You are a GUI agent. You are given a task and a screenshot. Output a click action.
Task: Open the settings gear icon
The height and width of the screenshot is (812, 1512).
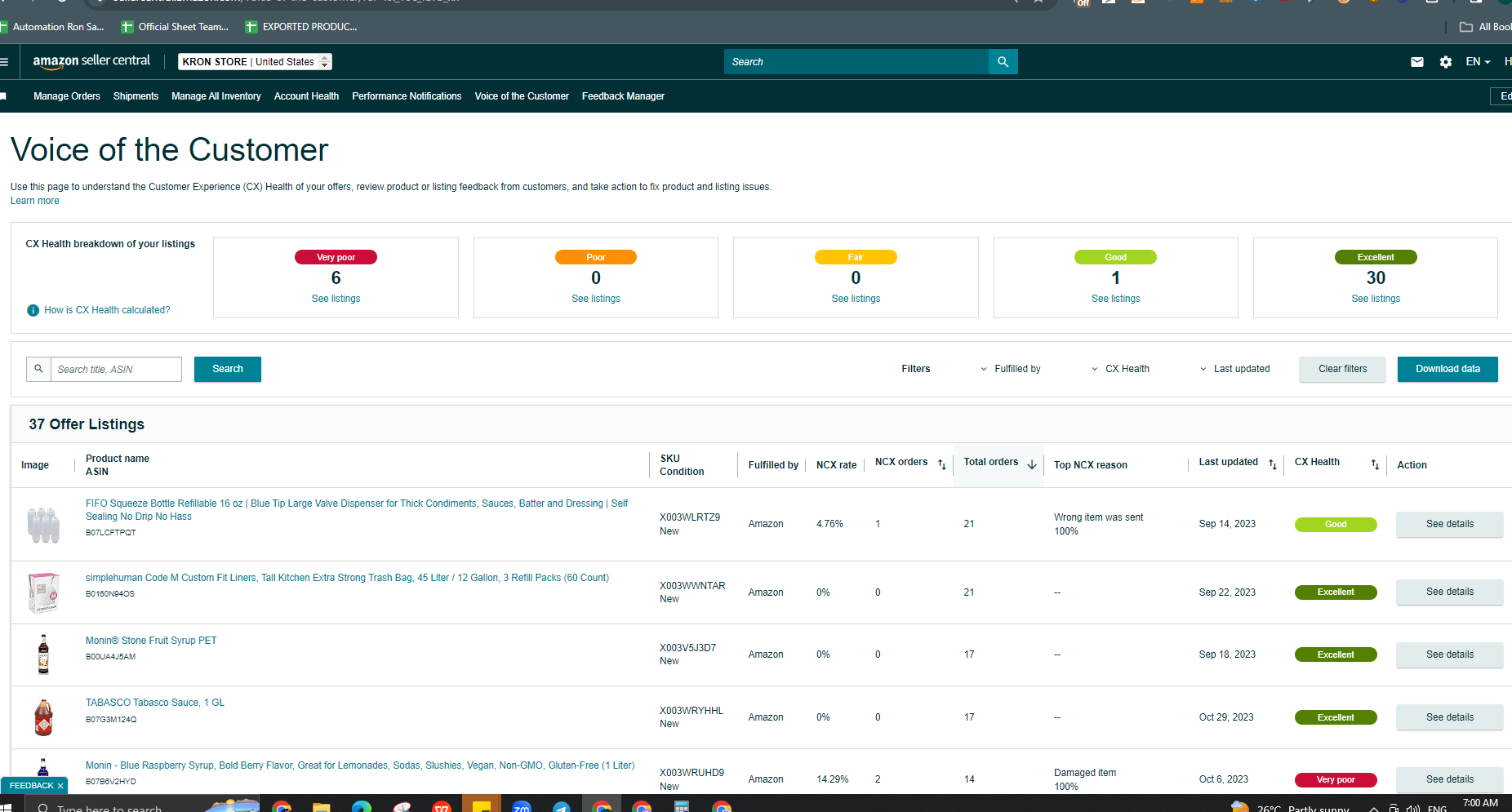point(1446,62)
